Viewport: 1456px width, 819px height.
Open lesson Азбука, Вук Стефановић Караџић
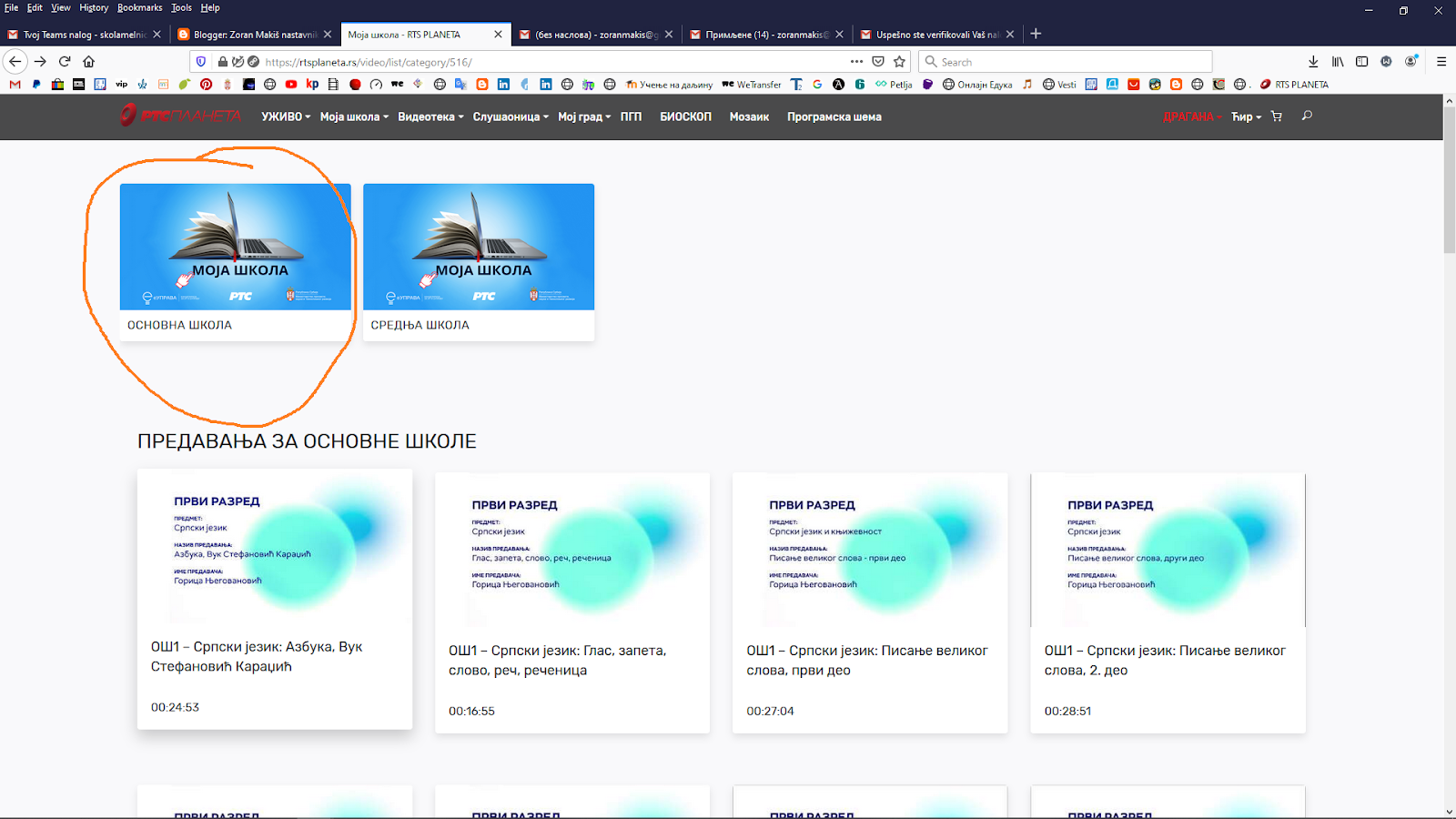coord(275,599)
